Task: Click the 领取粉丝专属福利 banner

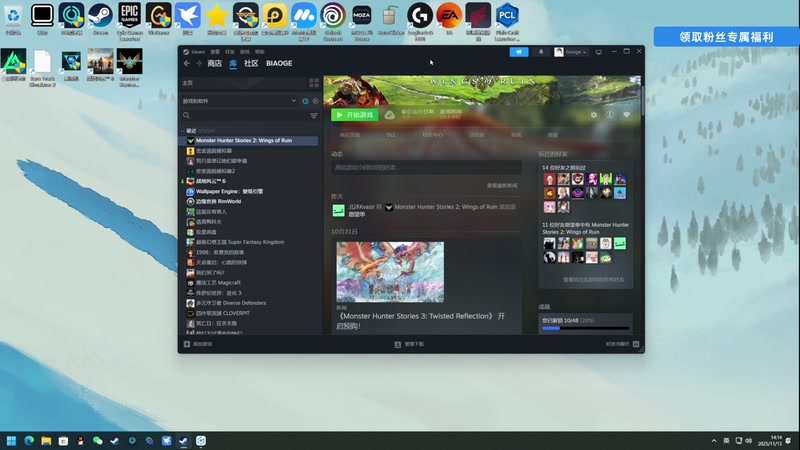Action: (727, 37)
